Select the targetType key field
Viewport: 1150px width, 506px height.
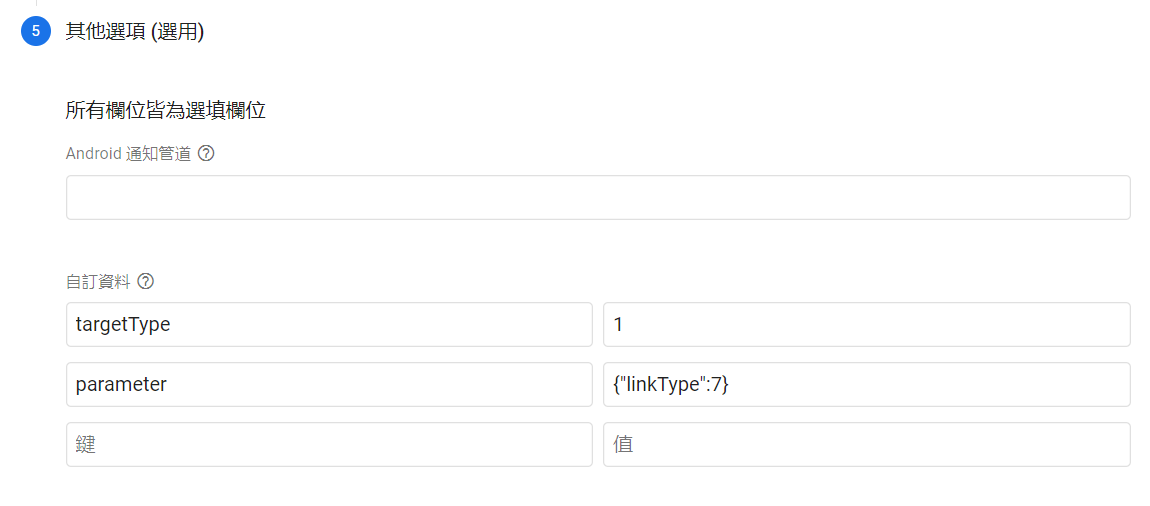(329, 325)
